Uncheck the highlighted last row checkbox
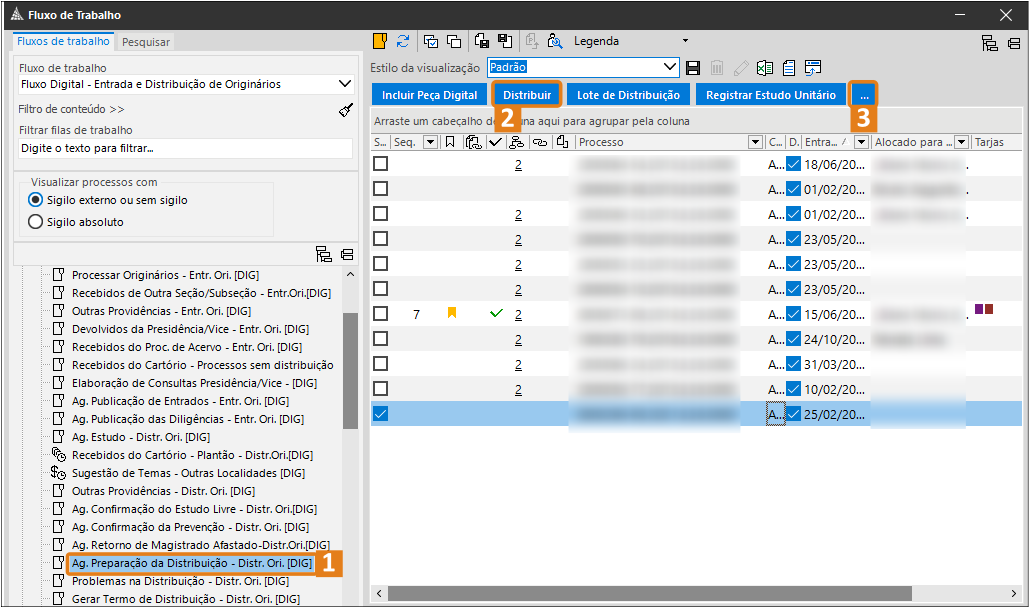 tap(381, 414)
